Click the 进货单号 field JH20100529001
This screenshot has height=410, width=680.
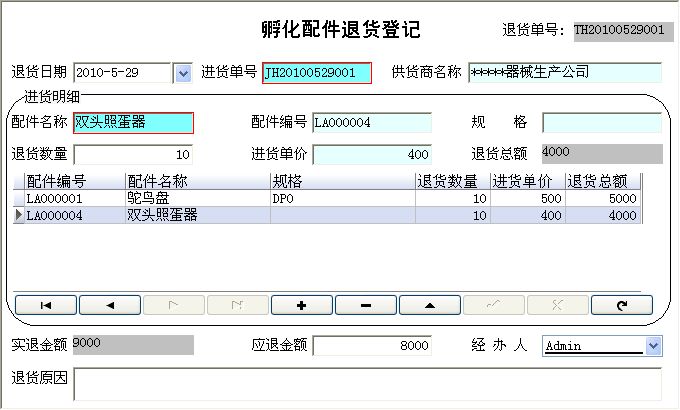pyautogui.click(x=317, y=73)
